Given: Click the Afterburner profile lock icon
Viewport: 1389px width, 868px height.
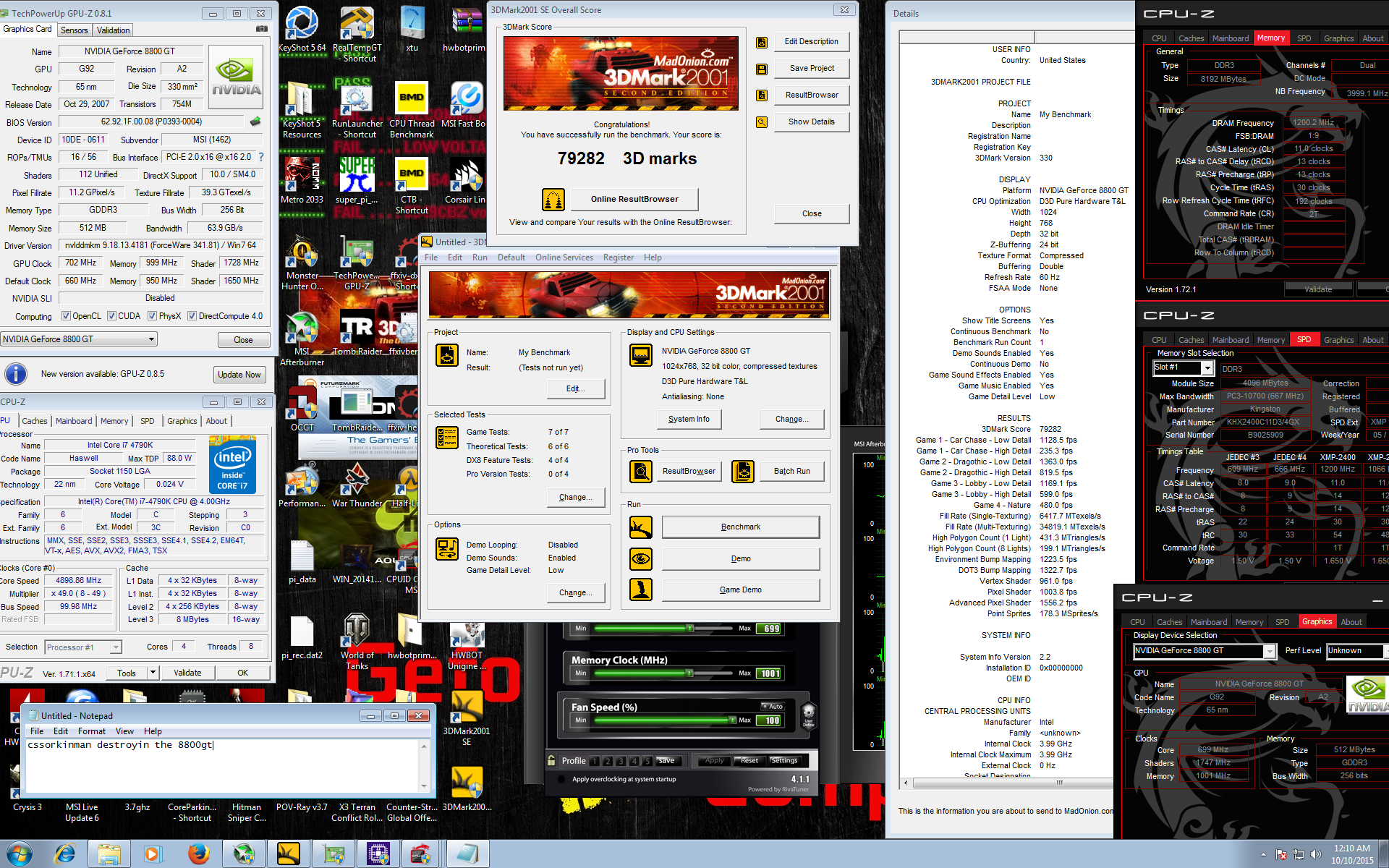Looking at the screenshot, I should (x=552, y=760).
